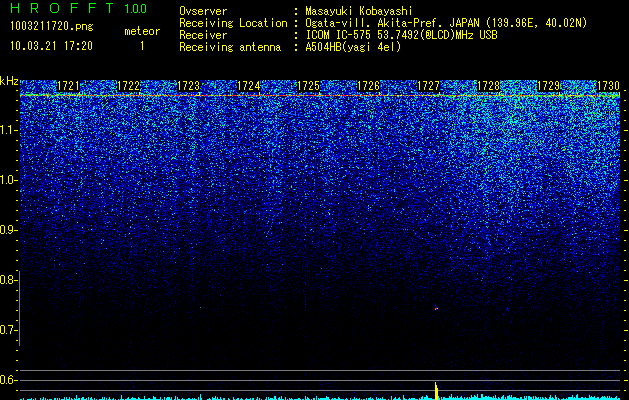Click the date stamp 10.03.21 17:20

51,46
